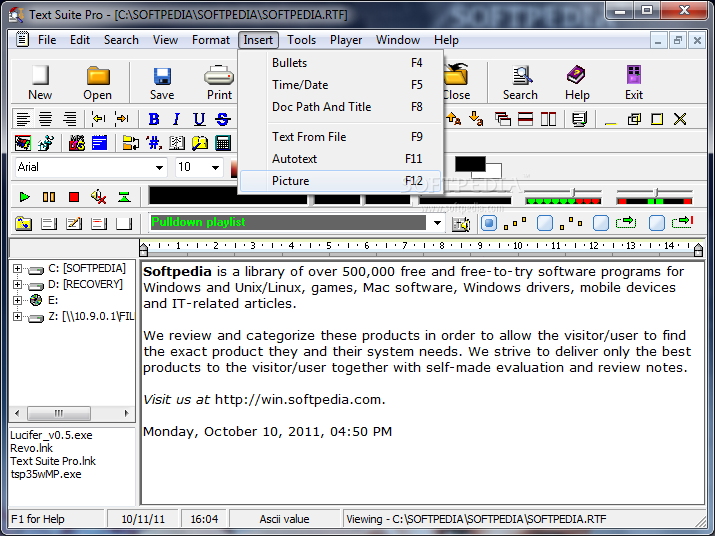The image size is (715, 536).
Task: Toggle underline formatting
Action: [199, 119]
